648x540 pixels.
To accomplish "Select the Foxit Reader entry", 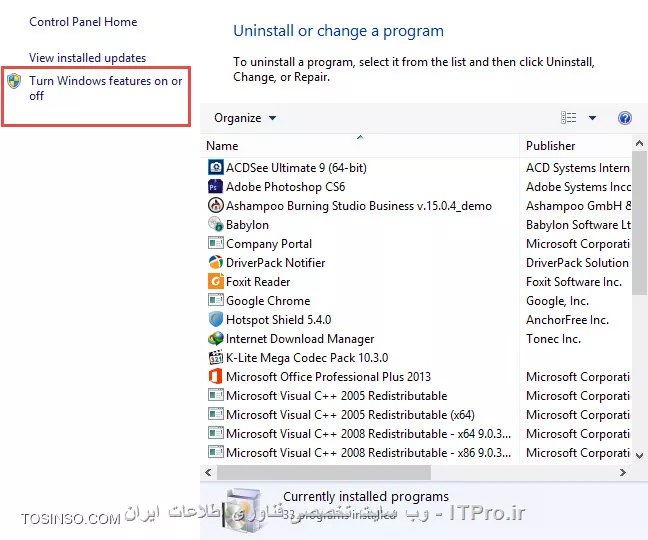I will (258, 282).
